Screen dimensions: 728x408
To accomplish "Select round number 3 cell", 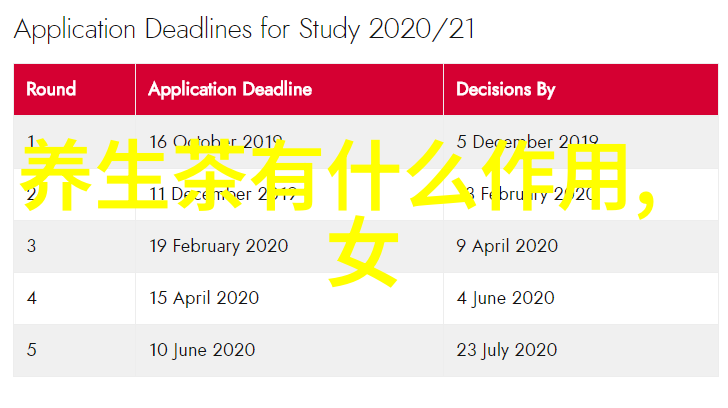I will click(31, 246).
